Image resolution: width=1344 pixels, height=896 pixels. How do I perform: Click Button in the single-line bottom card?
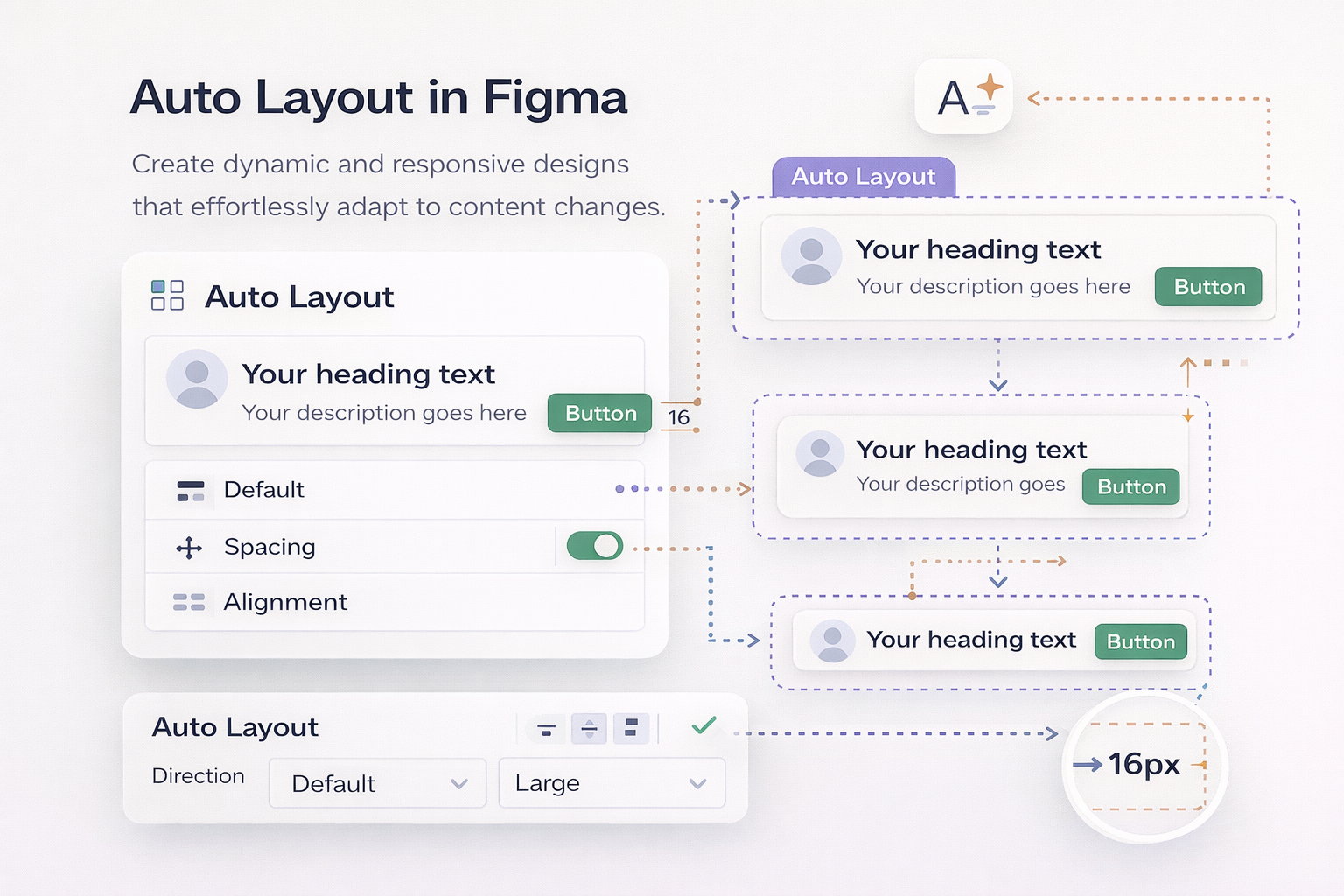[x=1141, y=641]
